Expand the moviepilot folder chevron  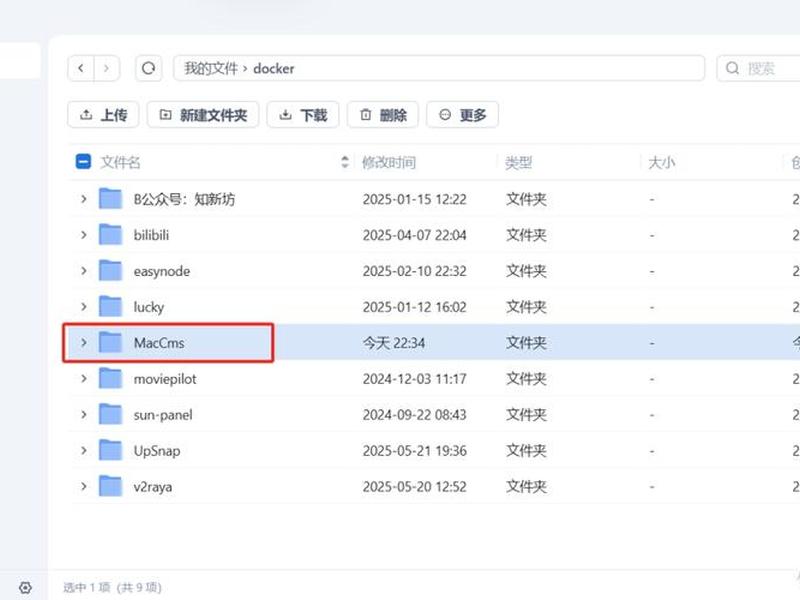[84, 379]
